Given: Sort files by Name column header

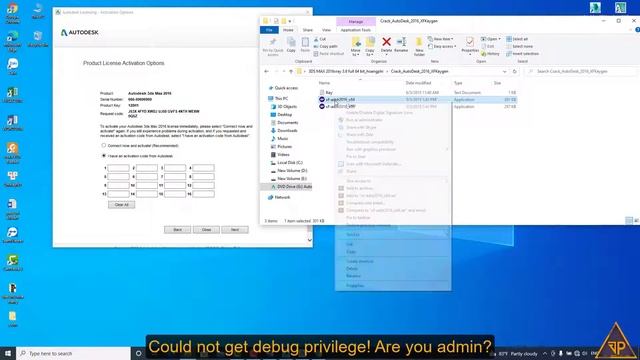Looking at the screenshot, I should tap(324, 83).
